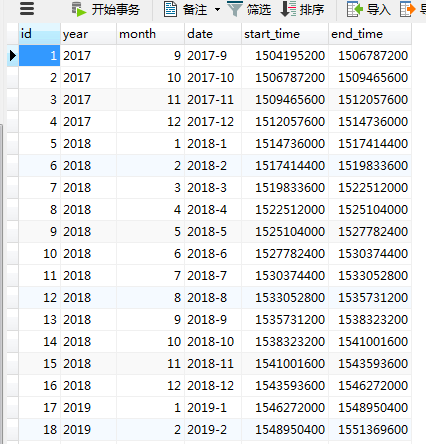Image resolution: width=426 pixels, height=444 pixels.
Task: Click the 备注 memo toolbar button
Action: pyautogui.click(x=186, y=10)
